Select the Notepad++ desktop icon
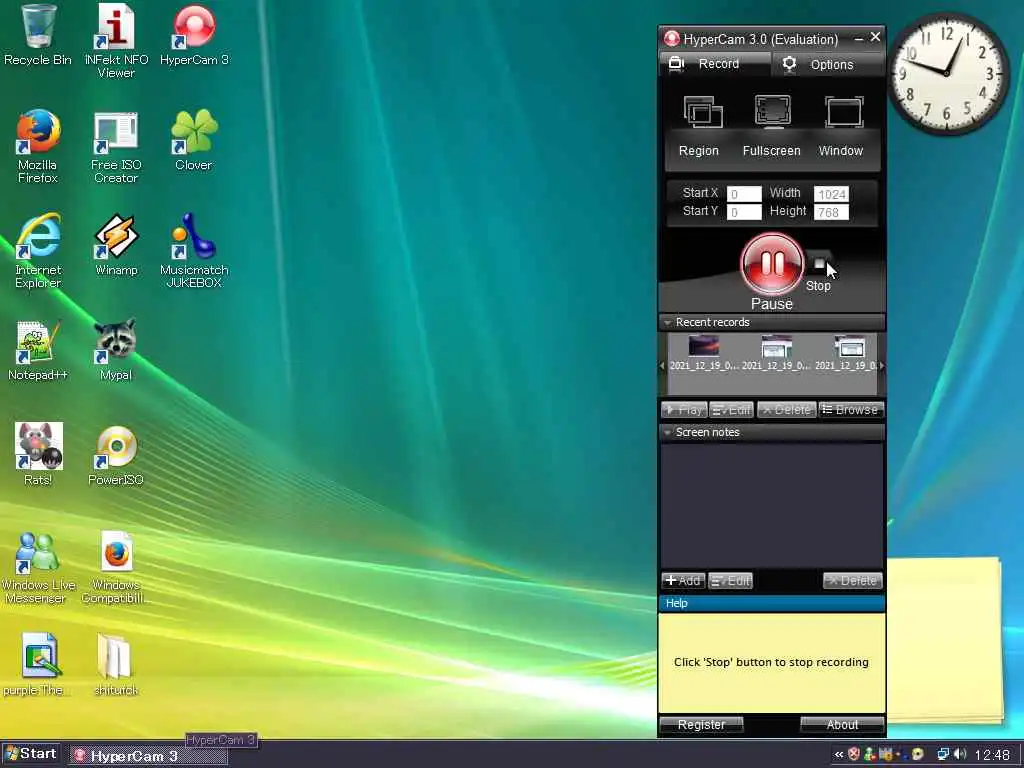 (38, 351)
